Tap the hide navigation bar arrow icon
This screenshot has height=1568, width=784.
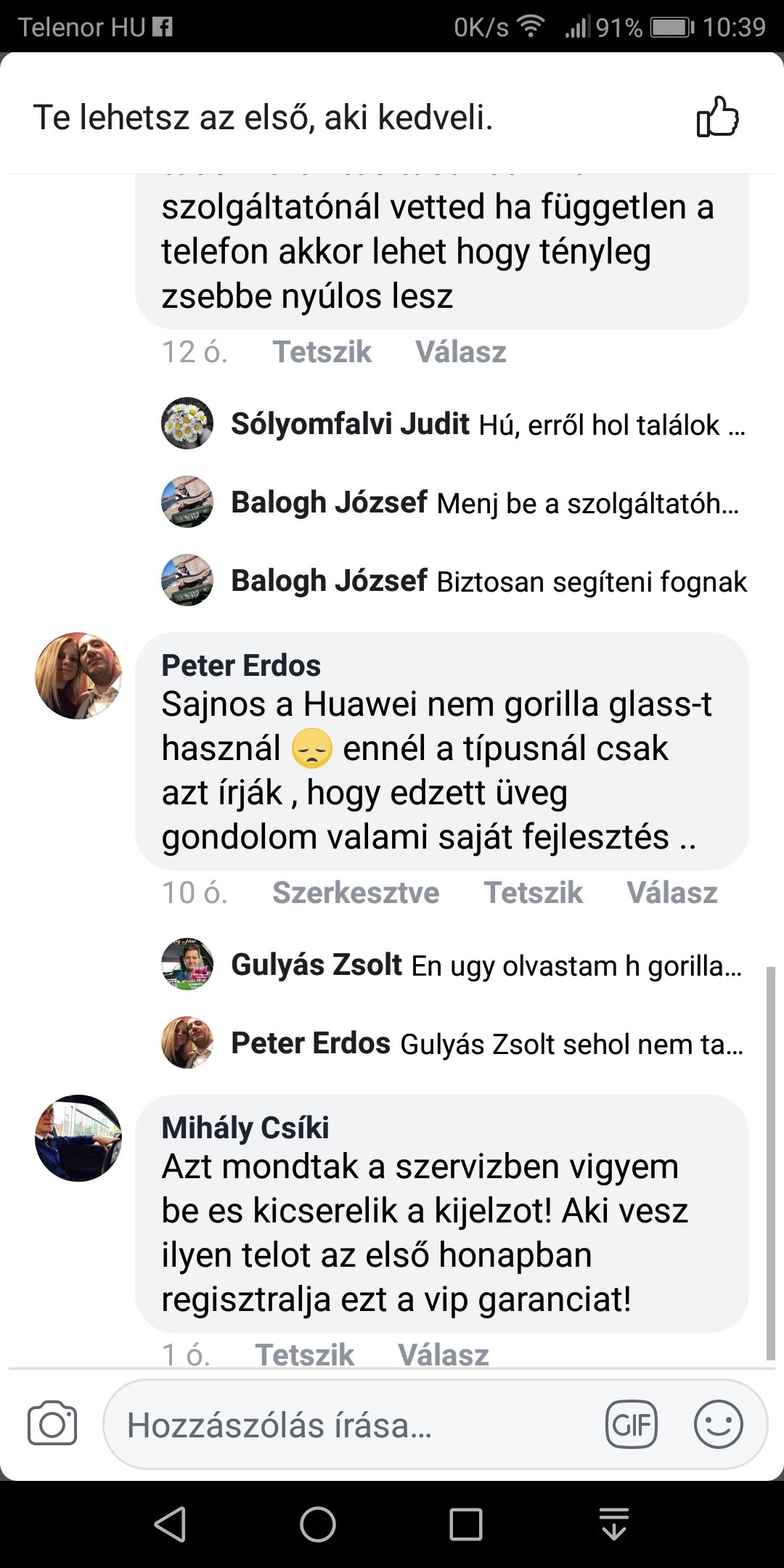click(x=614, y=1523)
